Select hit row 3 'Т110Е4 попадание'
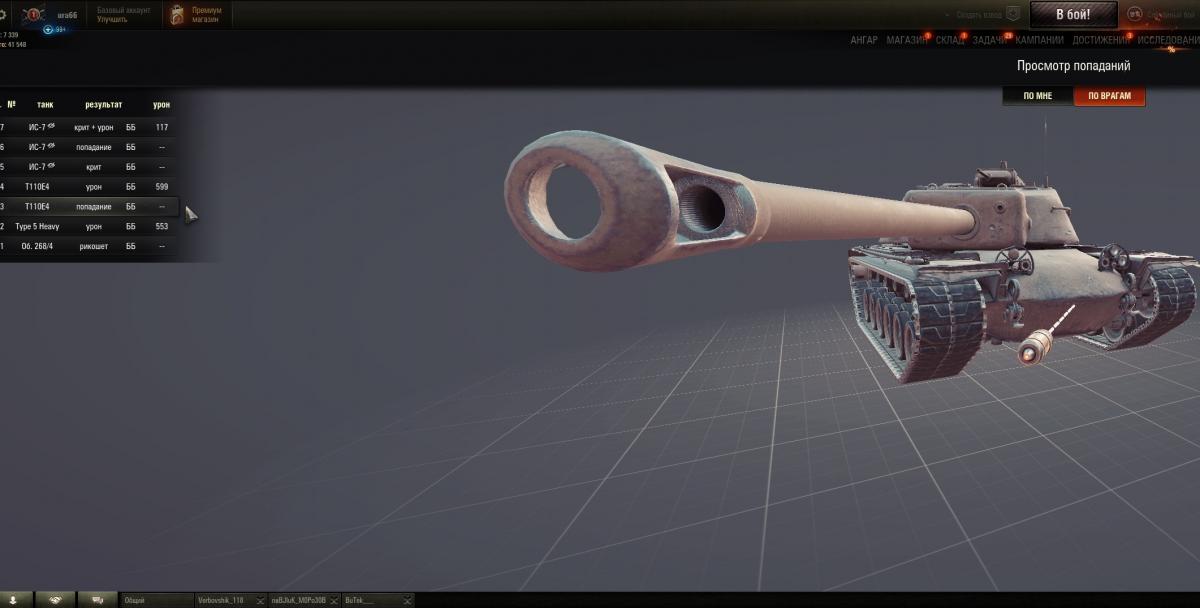The height and width of the screenshot is (608, 1200). [x=89, y=207]
